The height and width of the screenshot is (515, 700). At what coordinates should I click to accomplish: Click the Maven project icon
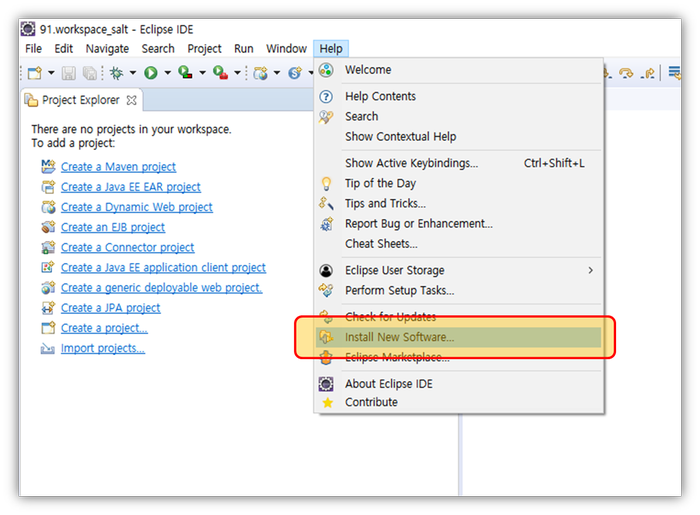48,166
